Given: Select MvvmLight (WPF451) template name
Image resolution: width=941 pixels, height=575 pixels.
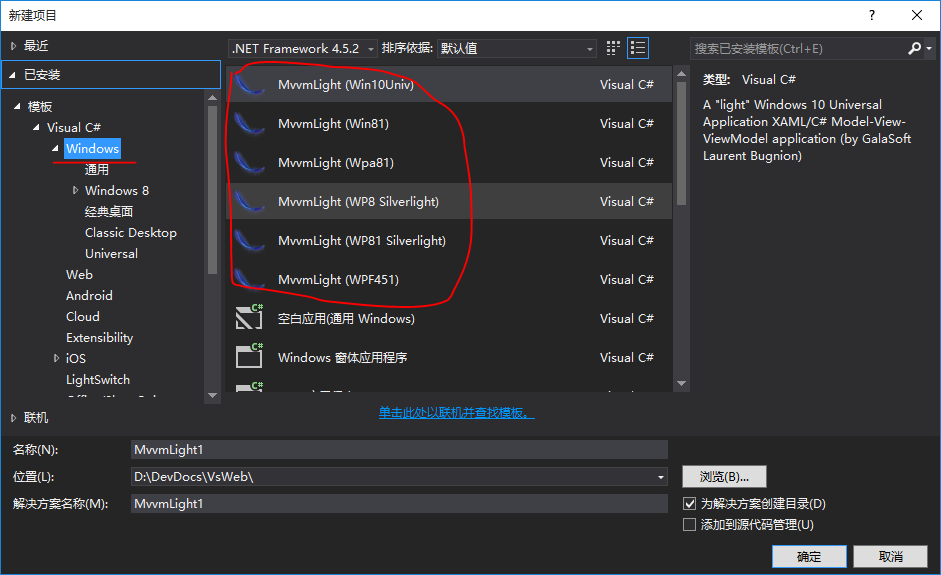Looking at the screenshot, I should coord(338,280).
